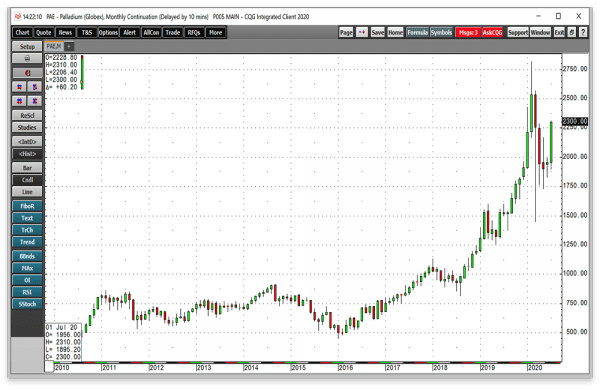
Task: Click the Support button
Action: coord(518,33)
